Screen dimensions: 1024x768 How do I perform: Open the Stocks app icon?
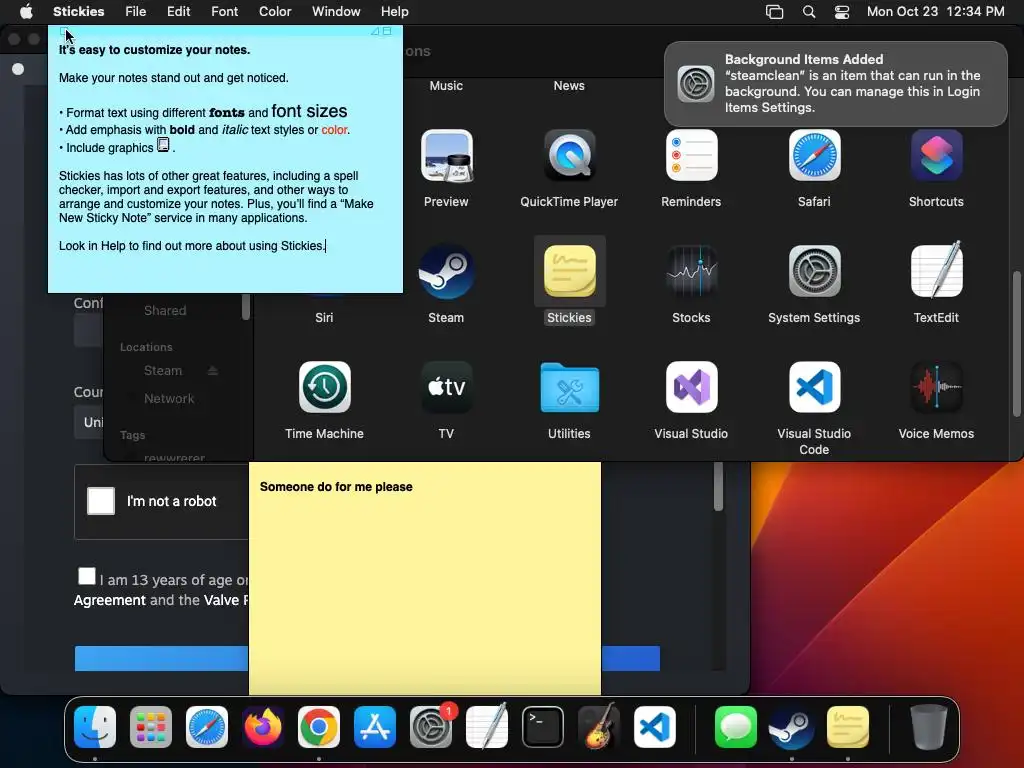pos(691,271)
